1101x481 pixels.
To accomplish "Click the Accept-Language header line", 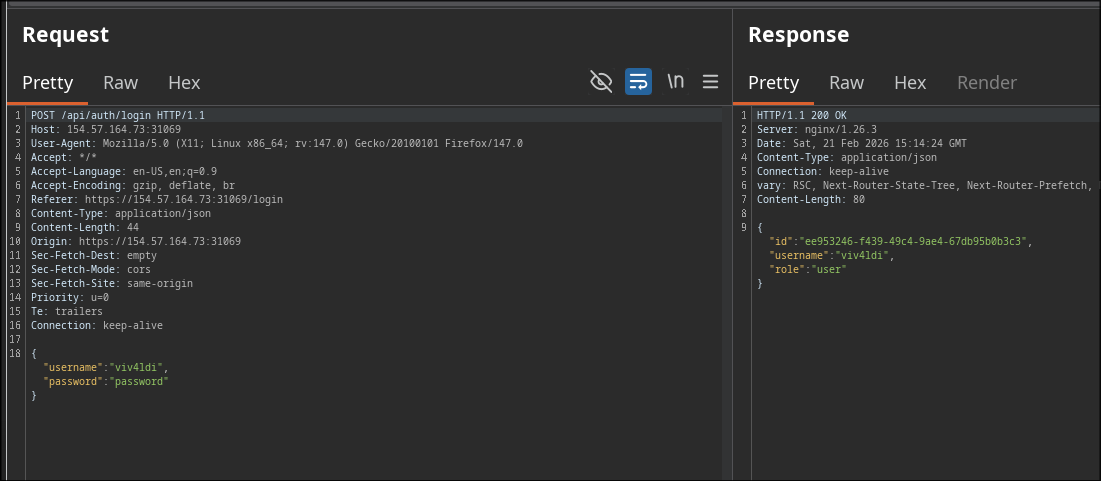I will [124, 171].
